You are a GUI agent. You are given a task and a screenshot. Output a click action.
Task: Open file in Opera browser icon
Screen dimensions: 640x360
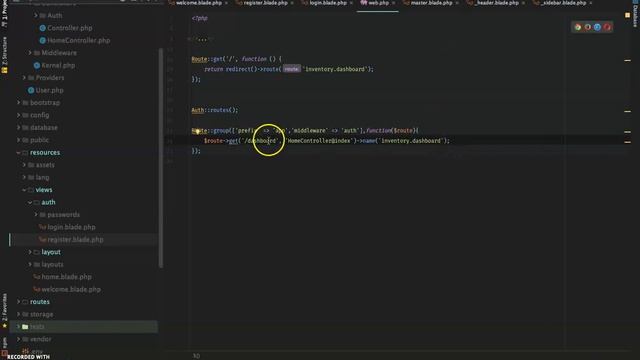point(607,27)
